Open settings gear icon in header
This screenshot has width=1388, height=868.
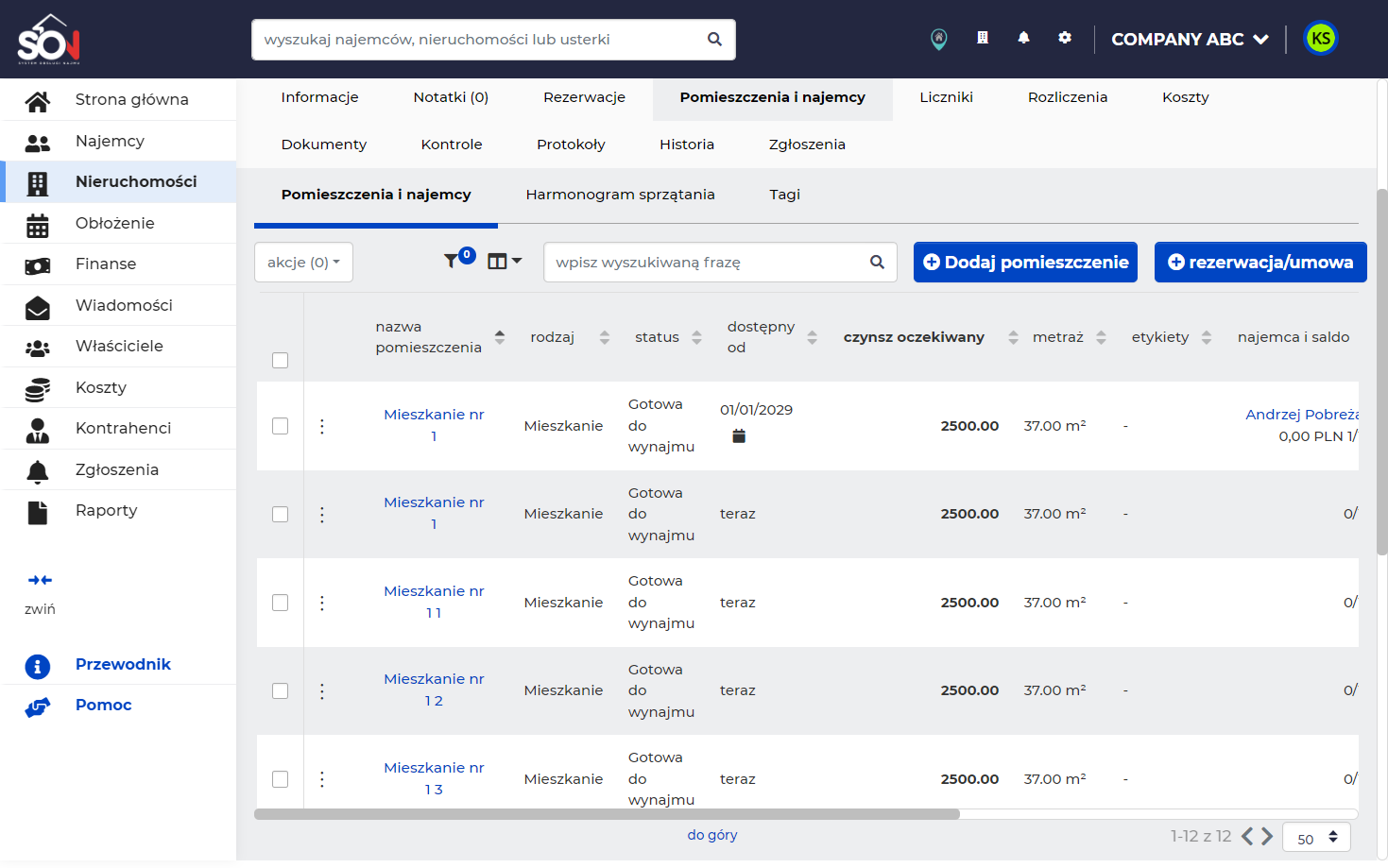click(x=1065, y=38)
